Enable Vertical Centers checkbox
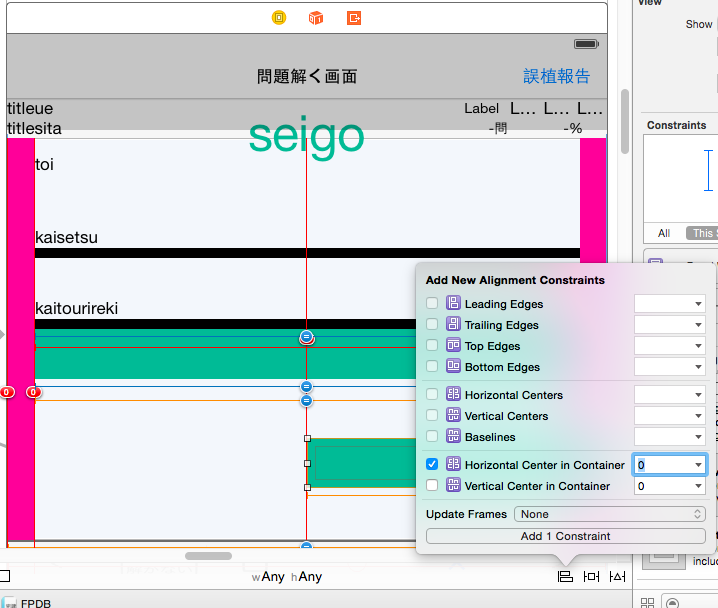718x608 pixels. coord(432,415)
